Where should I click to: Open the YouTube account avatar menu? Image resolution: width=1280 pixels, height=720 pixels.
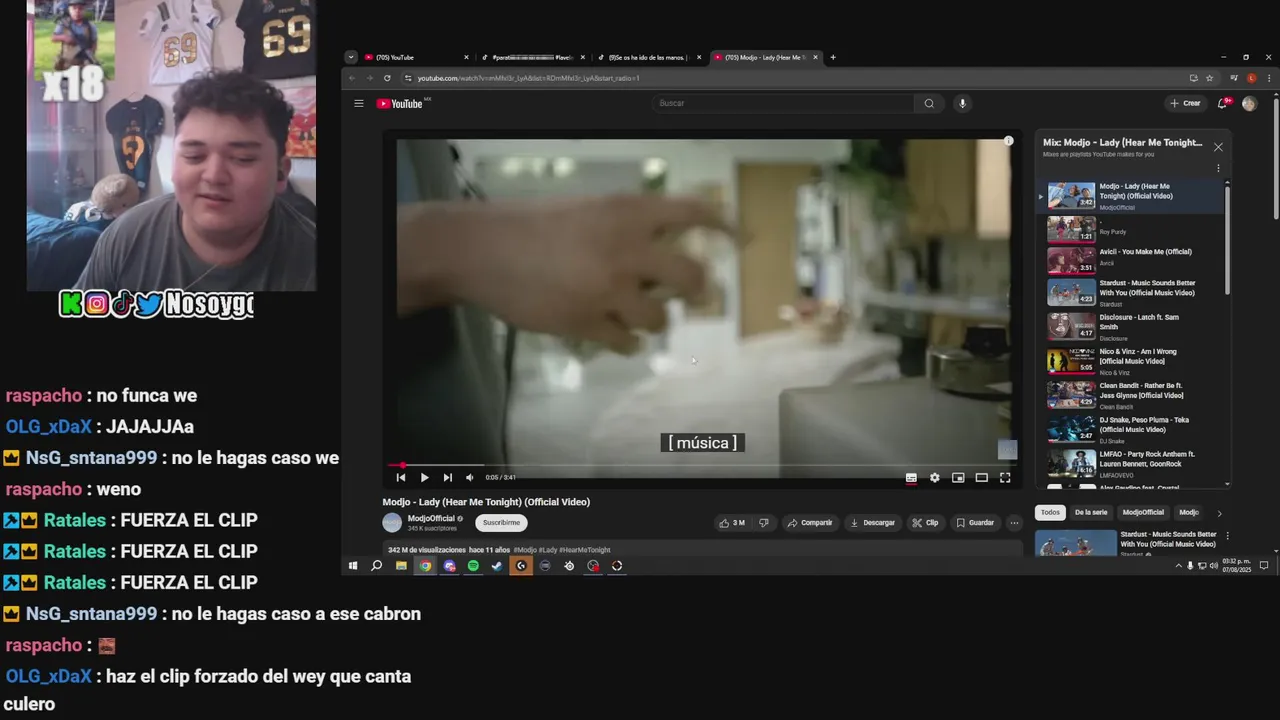(1249, 103)
